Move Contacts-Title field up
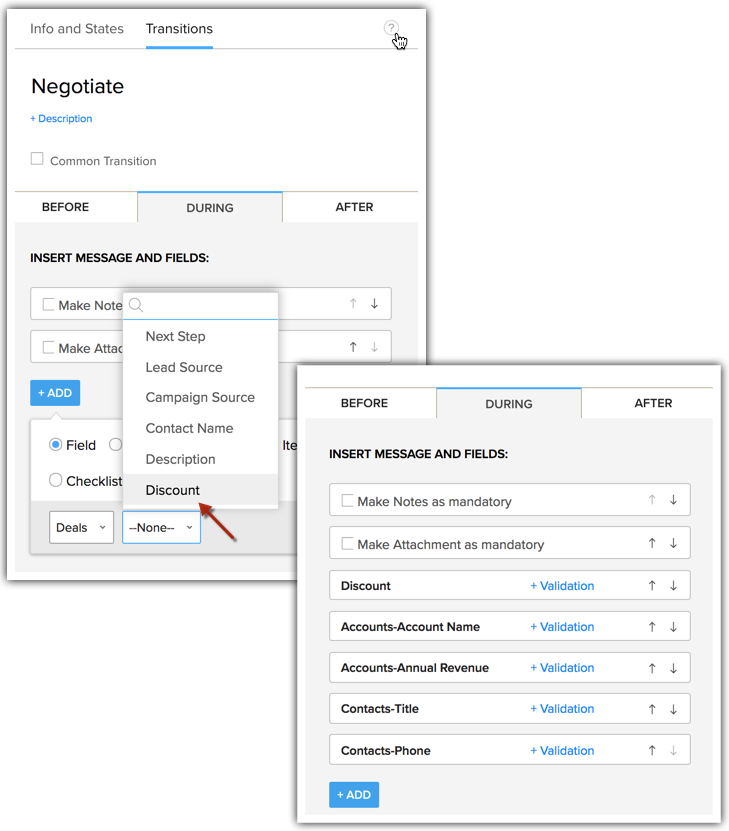The width and height of the screenshot is (729, 831). 652,709
